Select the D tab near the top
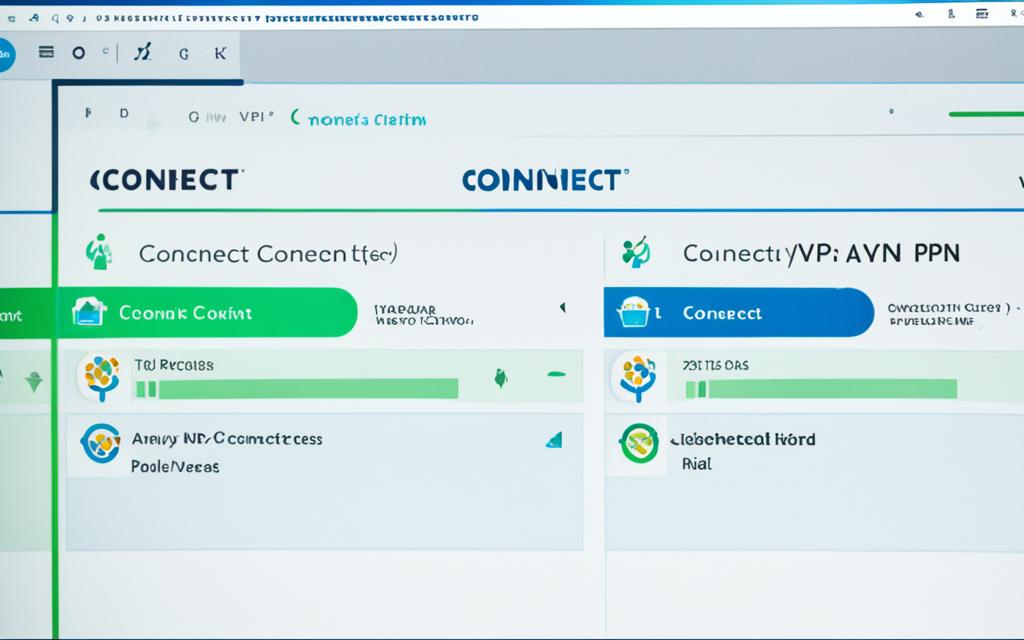Image resolution: width=1024 pixels, height=640 pixels. [x=122, y=113]
